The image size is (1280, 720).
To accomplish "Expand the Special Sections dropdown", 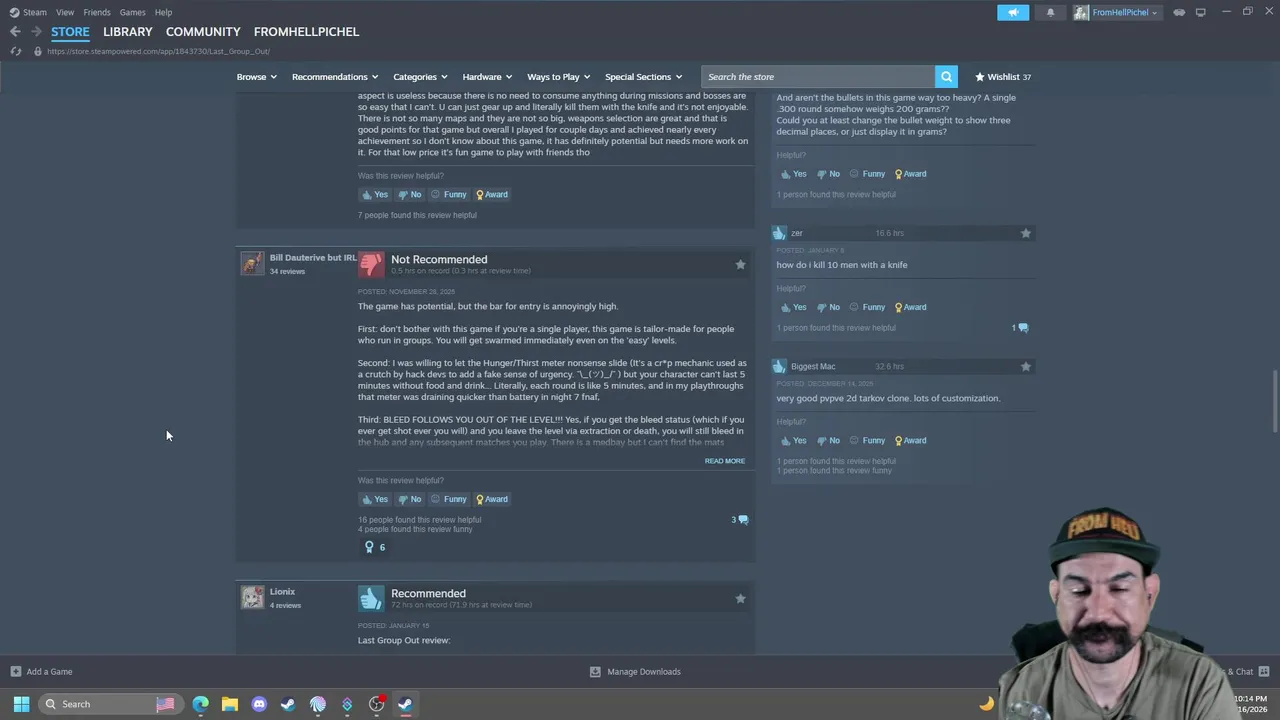I will point(643,77).
